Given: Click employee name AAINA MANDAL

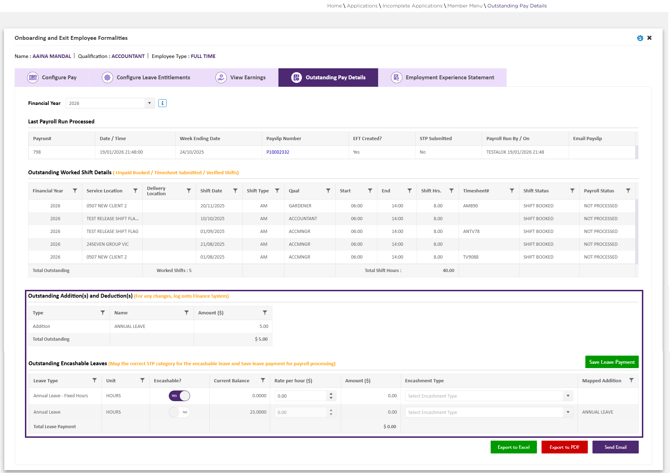Looking at the screenshot, I should [52, 56].
